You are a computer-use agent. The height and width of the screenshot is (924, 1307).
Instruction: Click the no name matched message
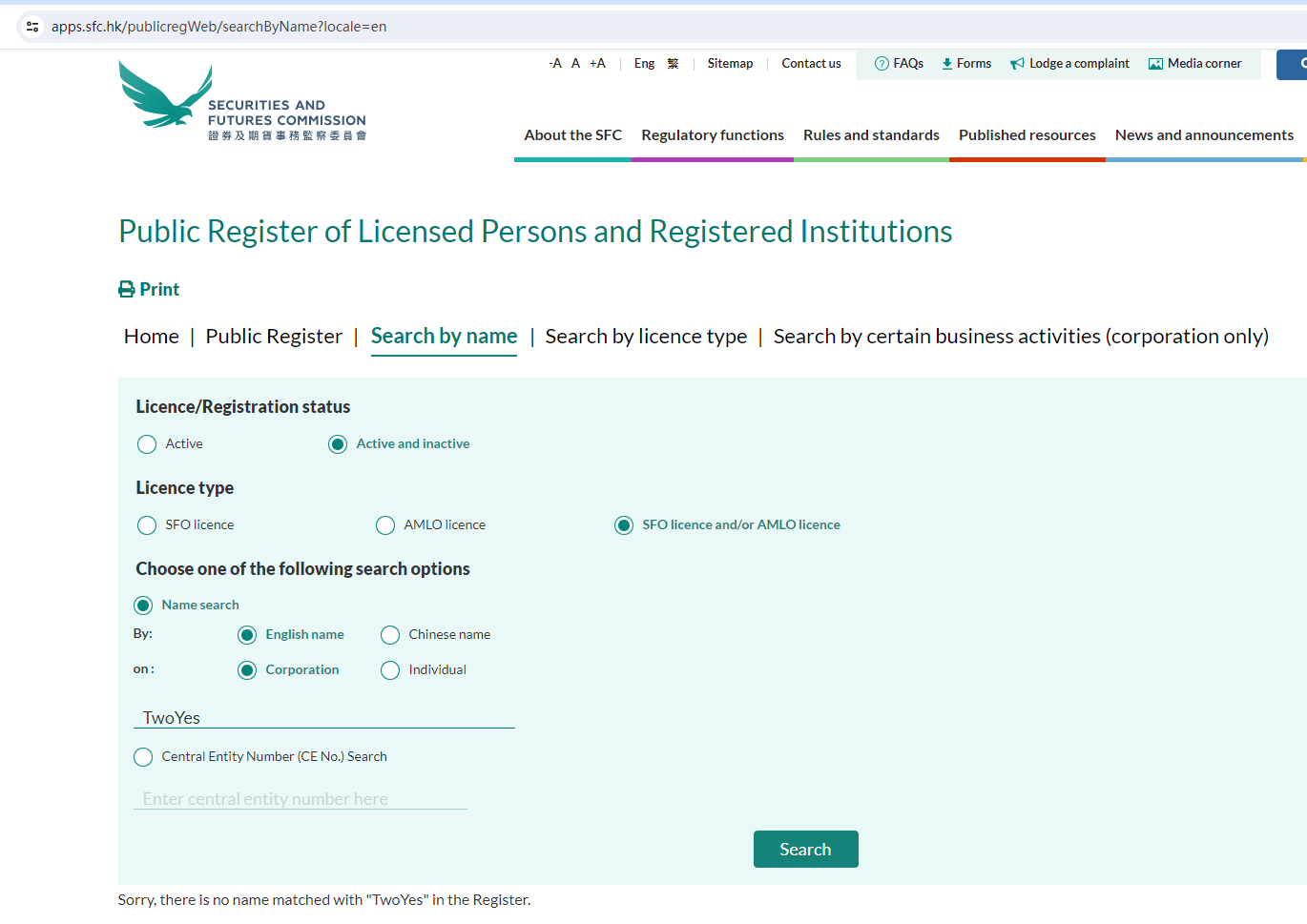[324, 900]
